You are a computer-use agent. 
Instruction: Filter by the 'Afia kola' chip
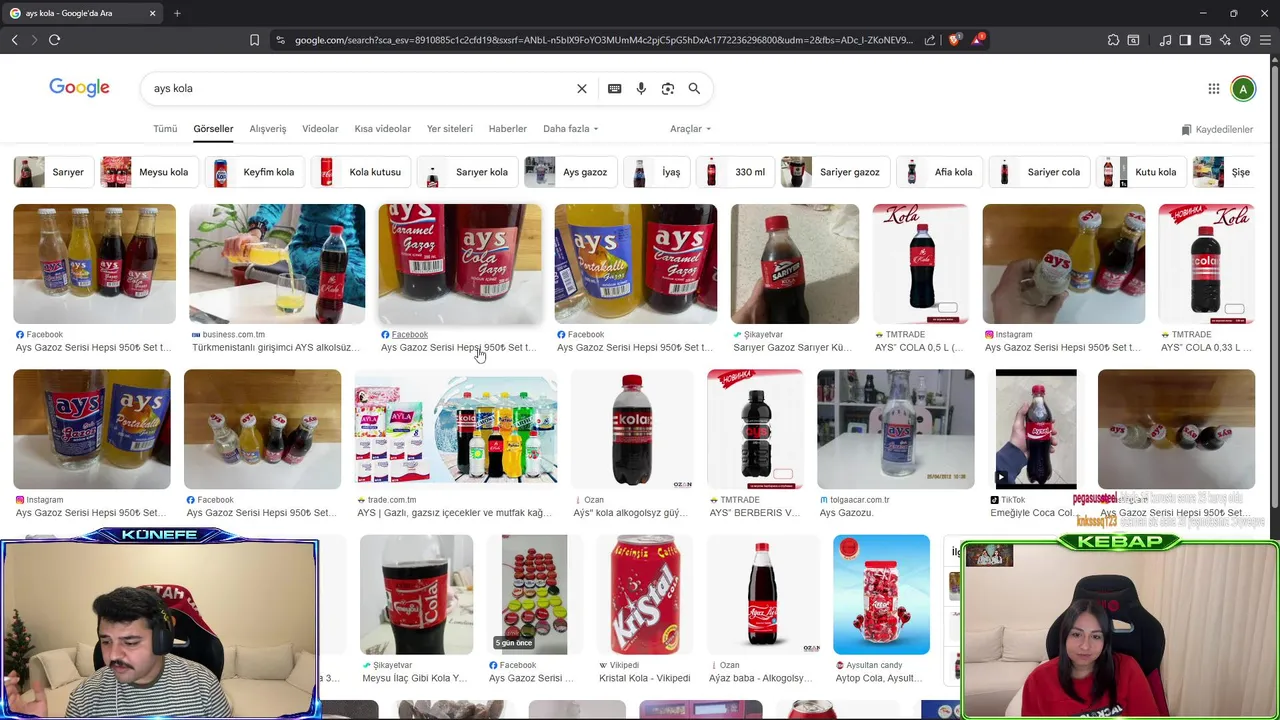click(939, 172)
